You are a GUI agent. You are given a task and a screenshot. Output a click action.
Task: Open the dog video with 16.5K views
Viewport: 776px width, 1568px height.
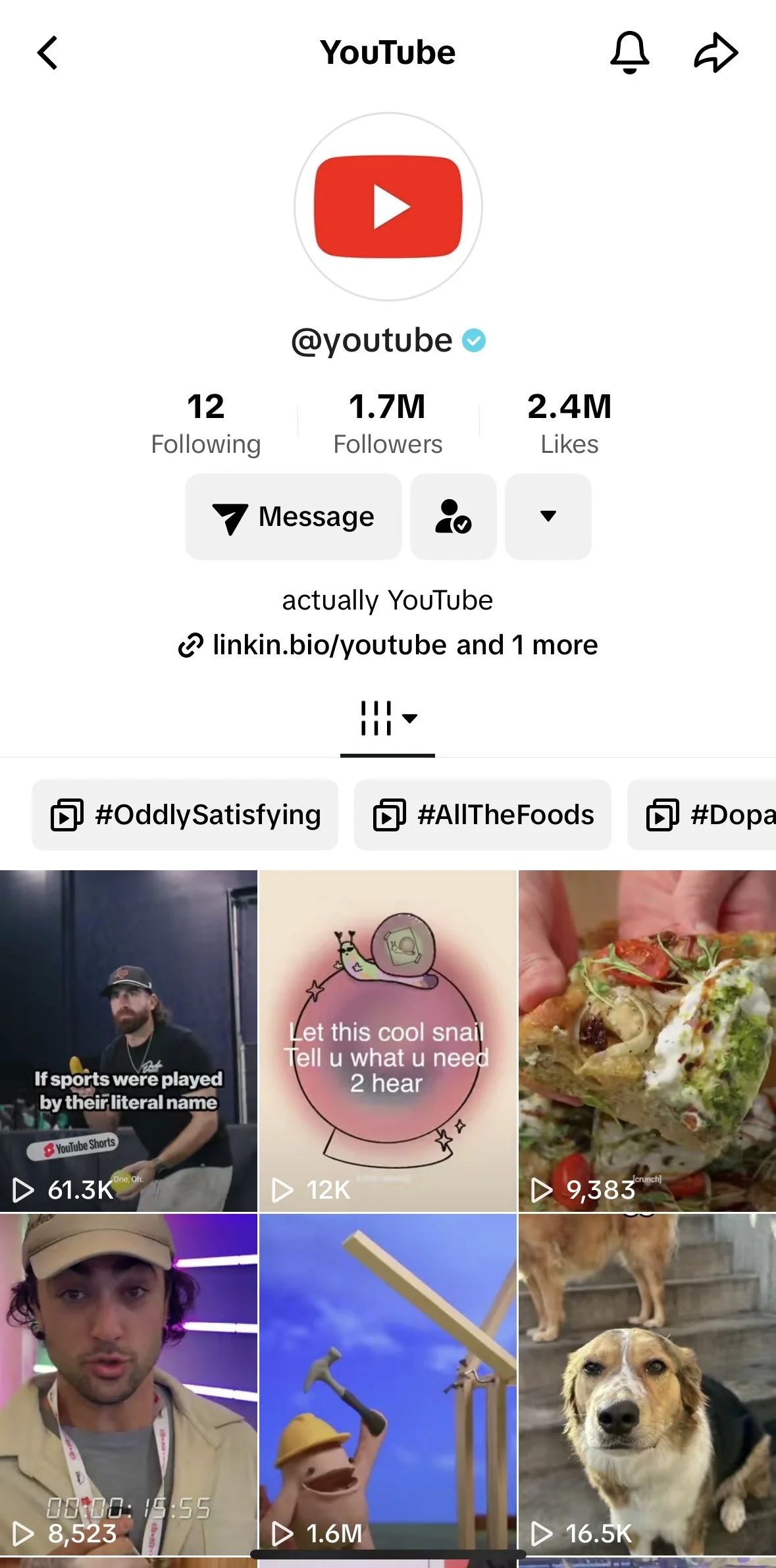648,1385
